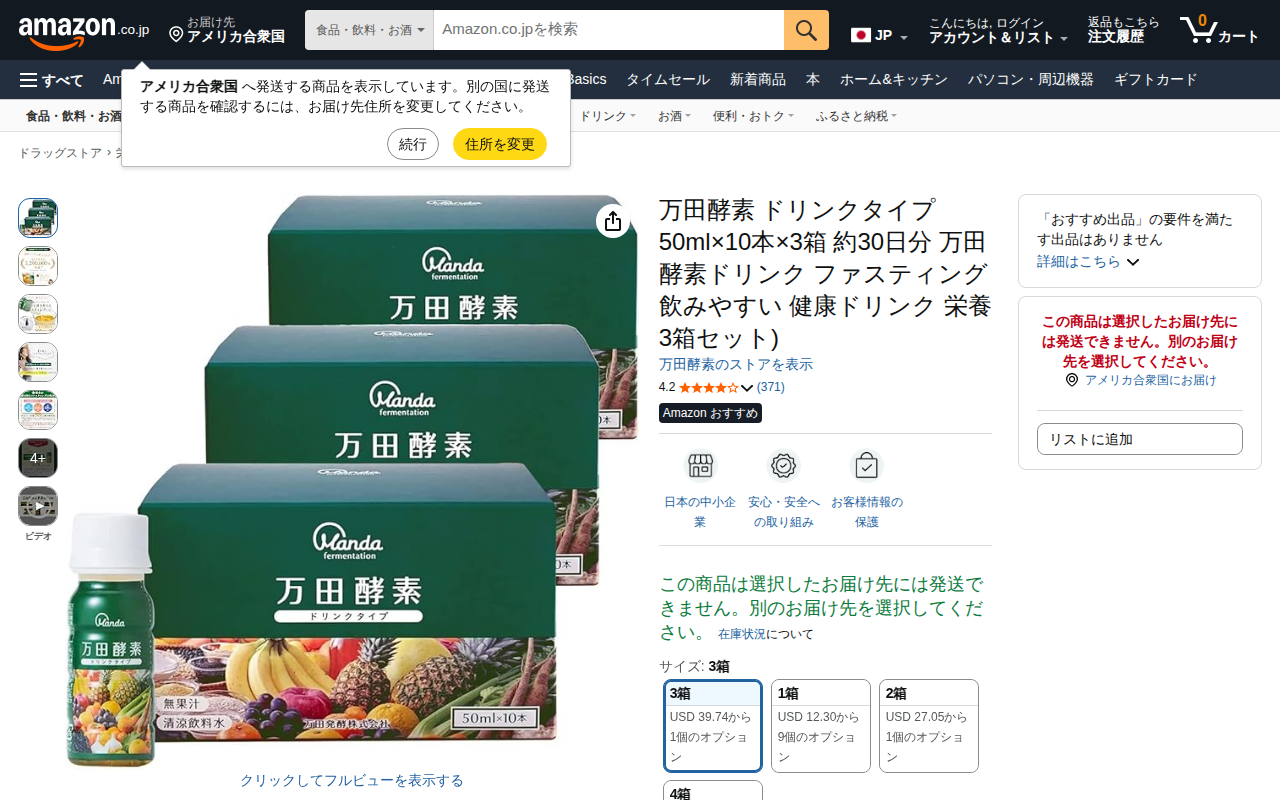Click the お客様情報の保護 shield icon

(x=867, y=466)
